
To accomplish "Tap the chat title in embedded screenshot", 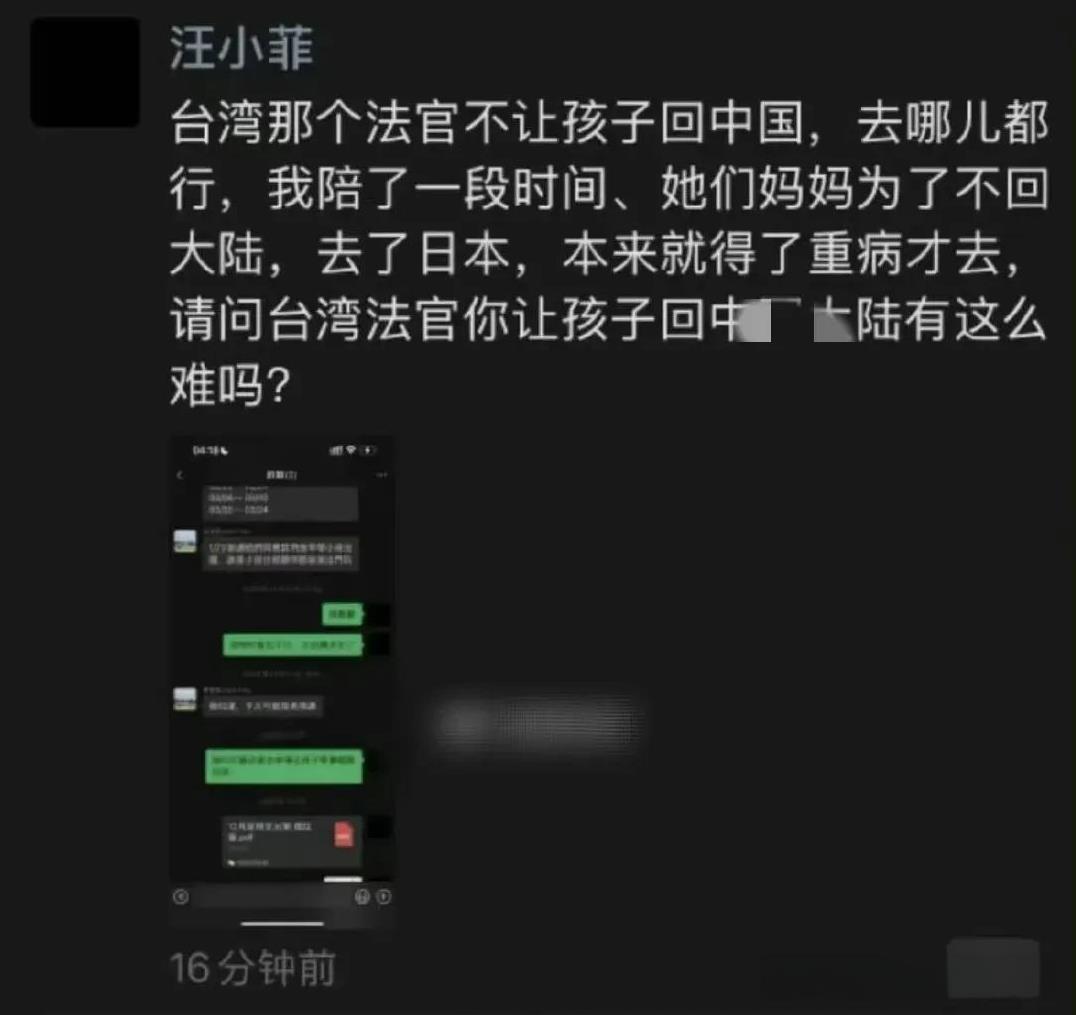I will 281,475.
